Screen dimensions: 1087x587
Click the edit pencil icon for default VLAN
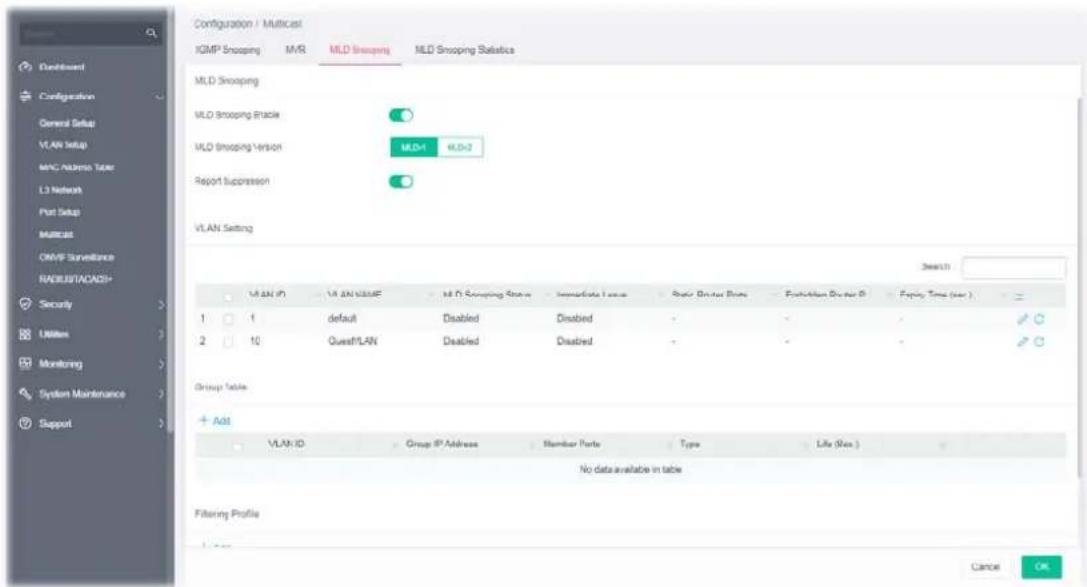(x=1023, y=319)
